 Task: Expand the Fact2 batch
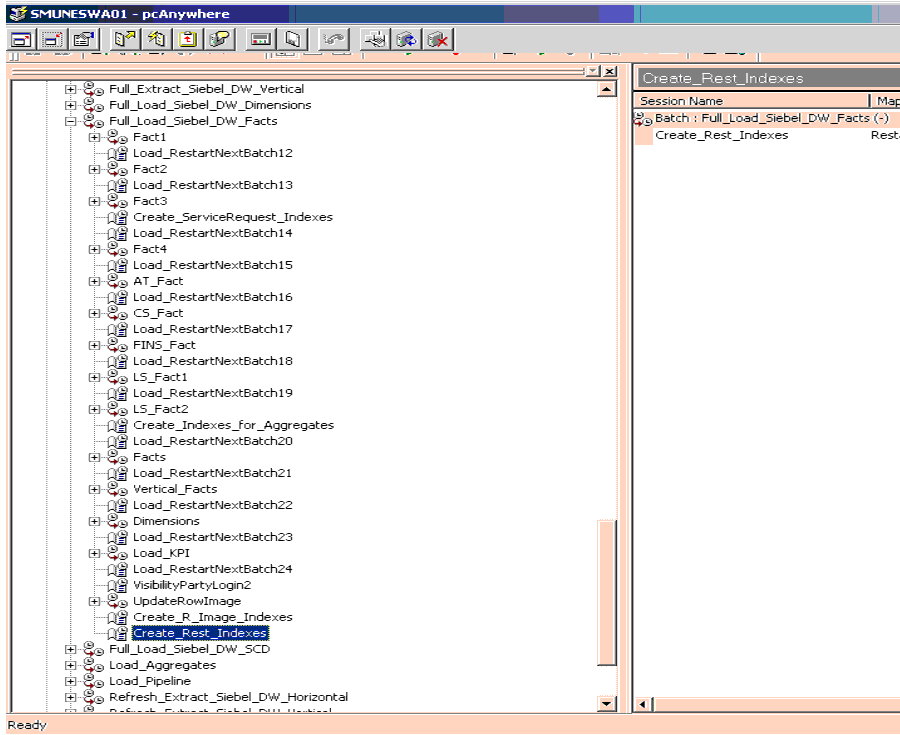click(94, 170)
